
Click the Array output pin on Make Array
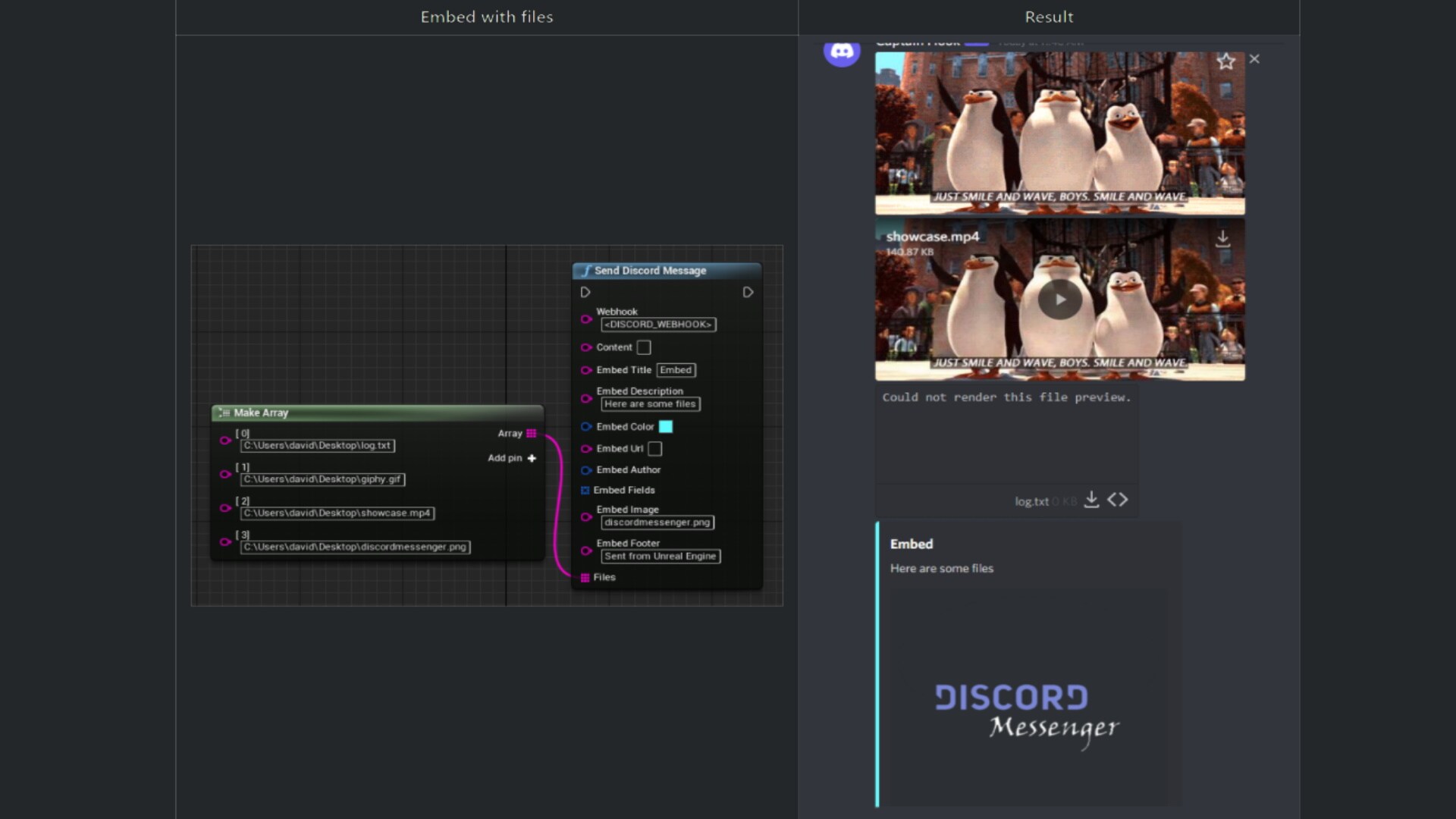tap(532, 434)
